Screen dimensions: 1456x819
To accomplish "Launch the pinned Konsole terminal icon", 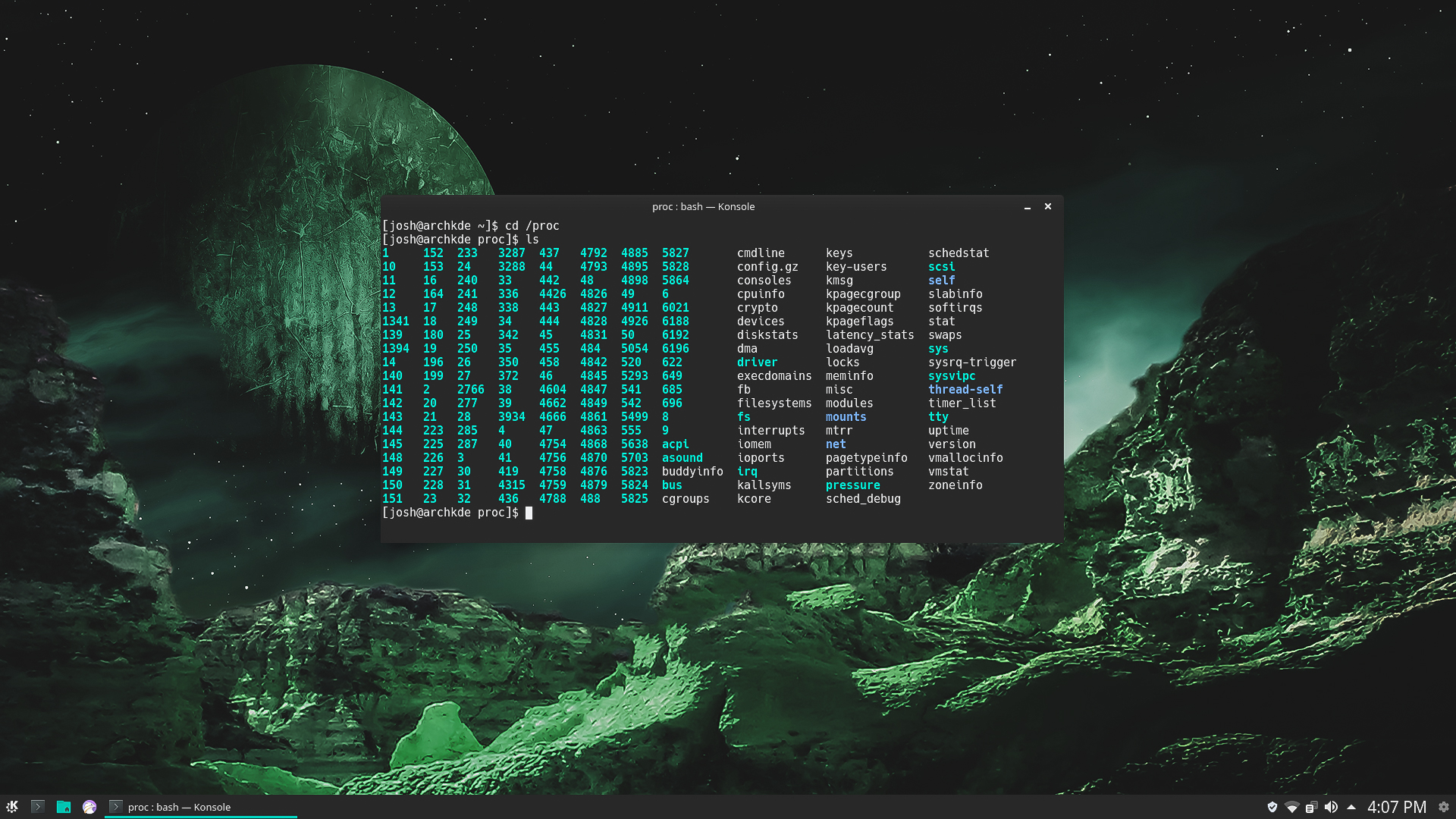I will pyautogui.click(x=38, y=807).
